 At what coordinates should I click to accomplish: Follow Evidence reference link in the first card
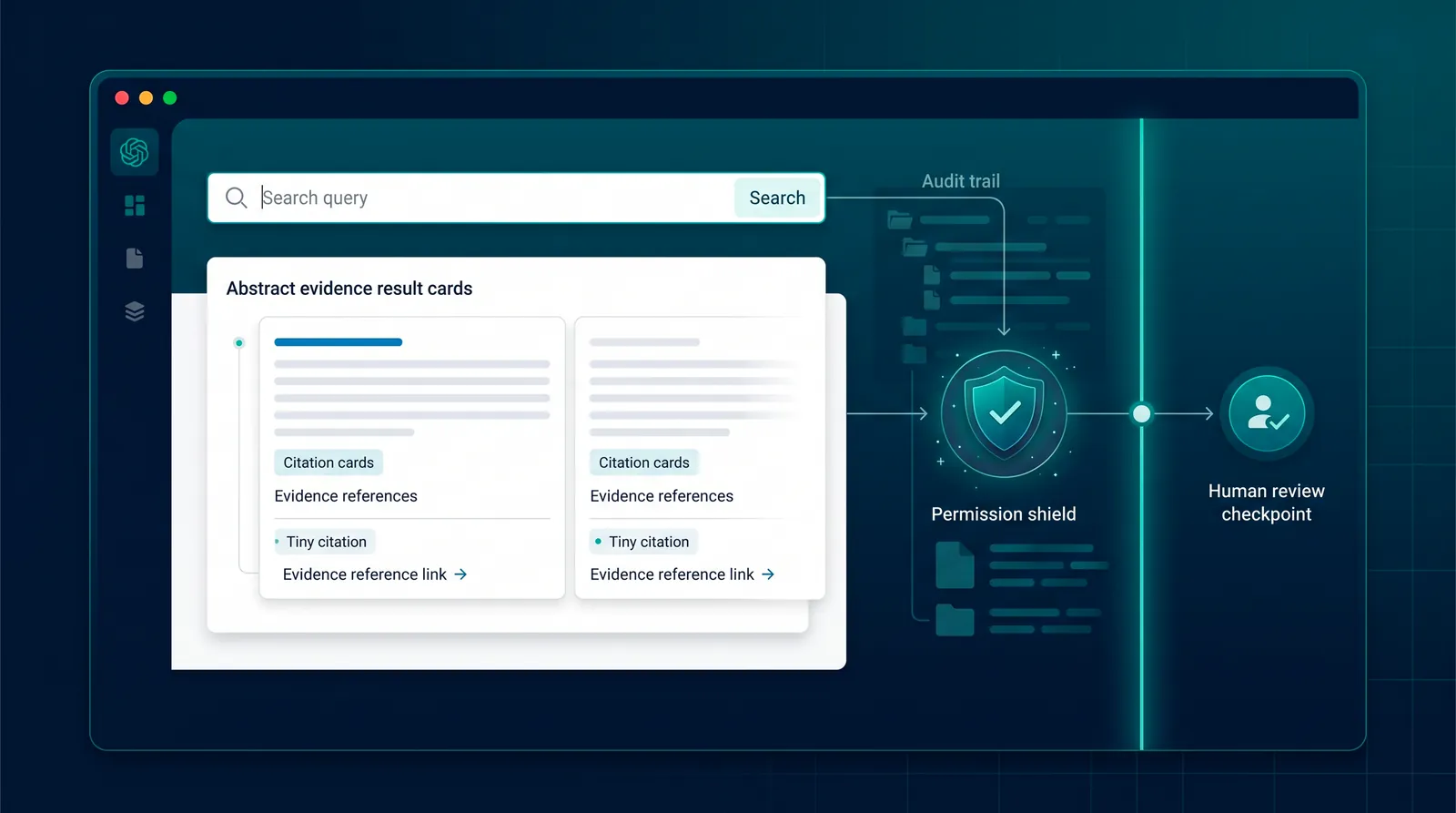[x=365, y=574]
